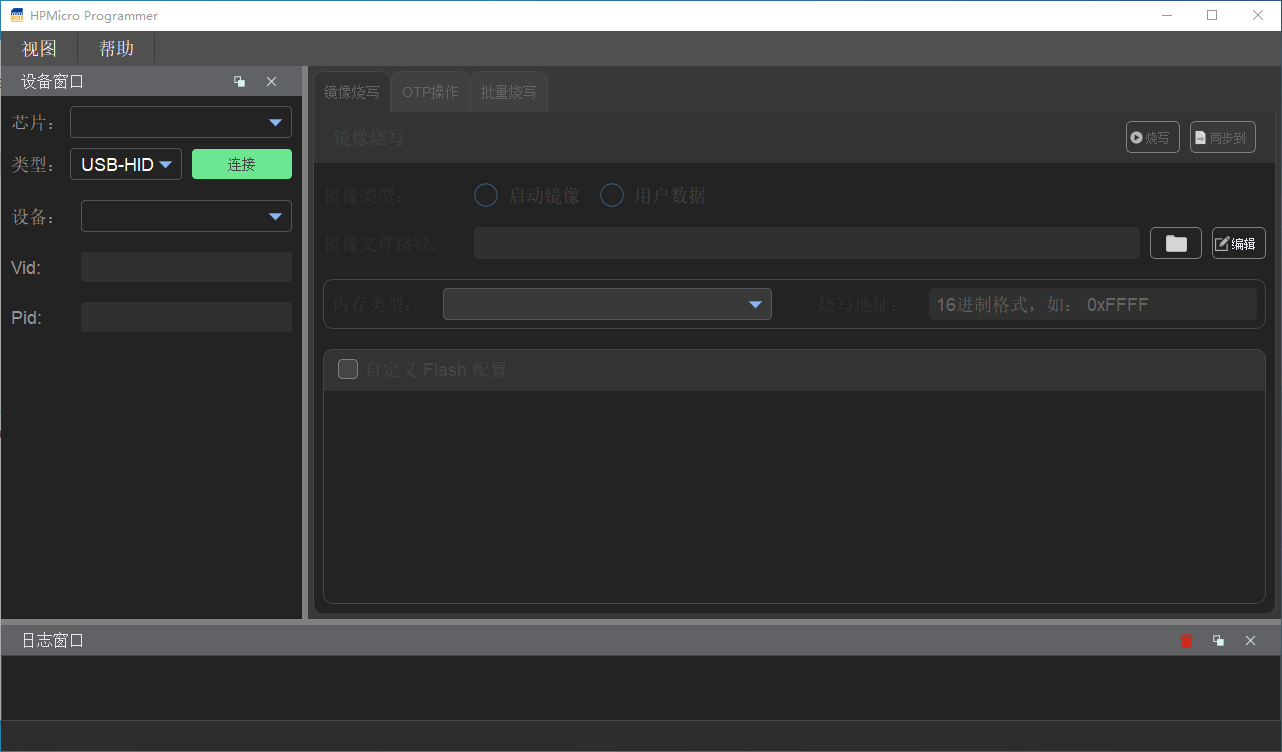
Task: Click the Pid input field
Action: [x=186, y=317]
